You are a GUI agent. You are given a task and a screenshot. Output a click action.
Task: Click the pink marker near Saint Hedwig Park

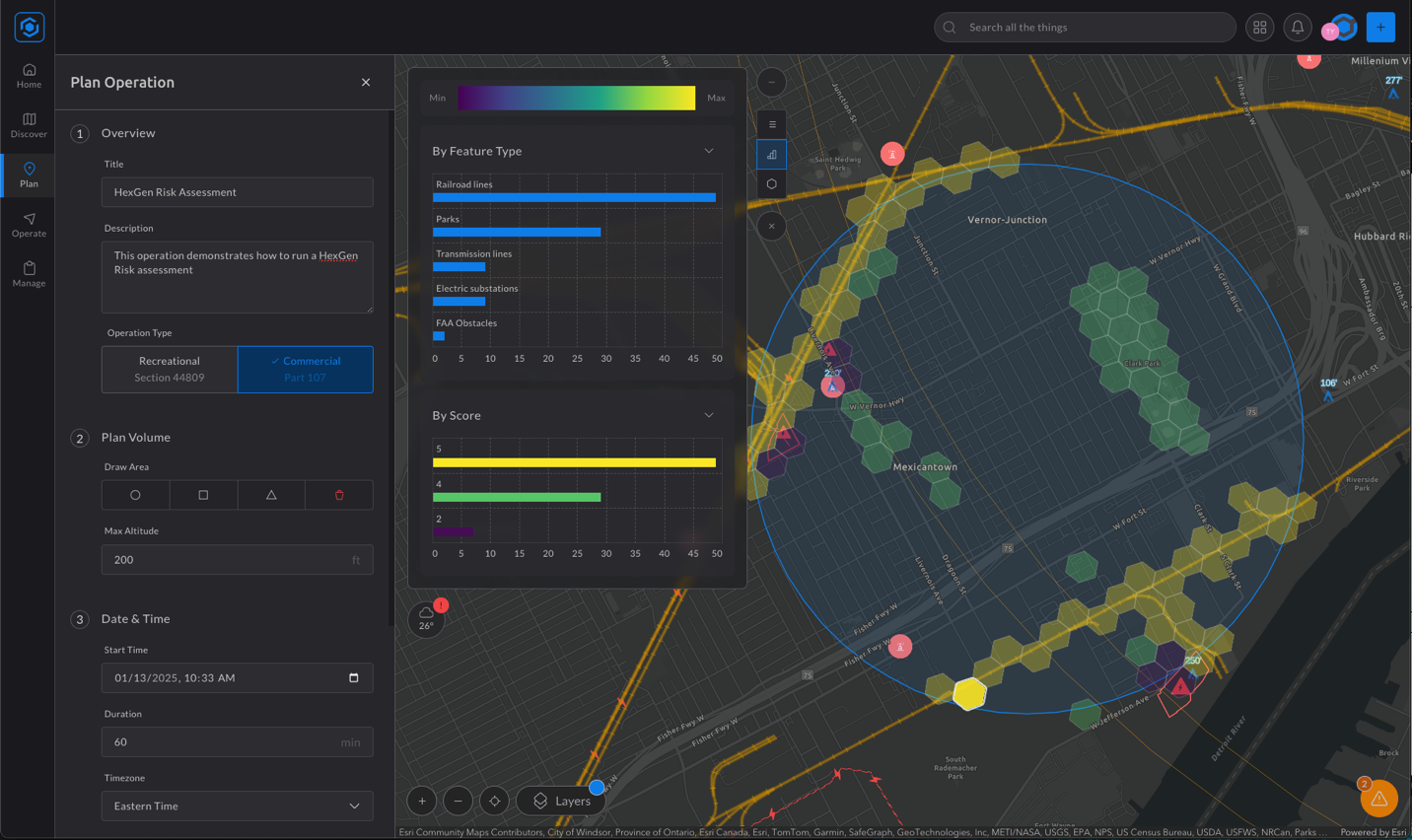point(892,154)
